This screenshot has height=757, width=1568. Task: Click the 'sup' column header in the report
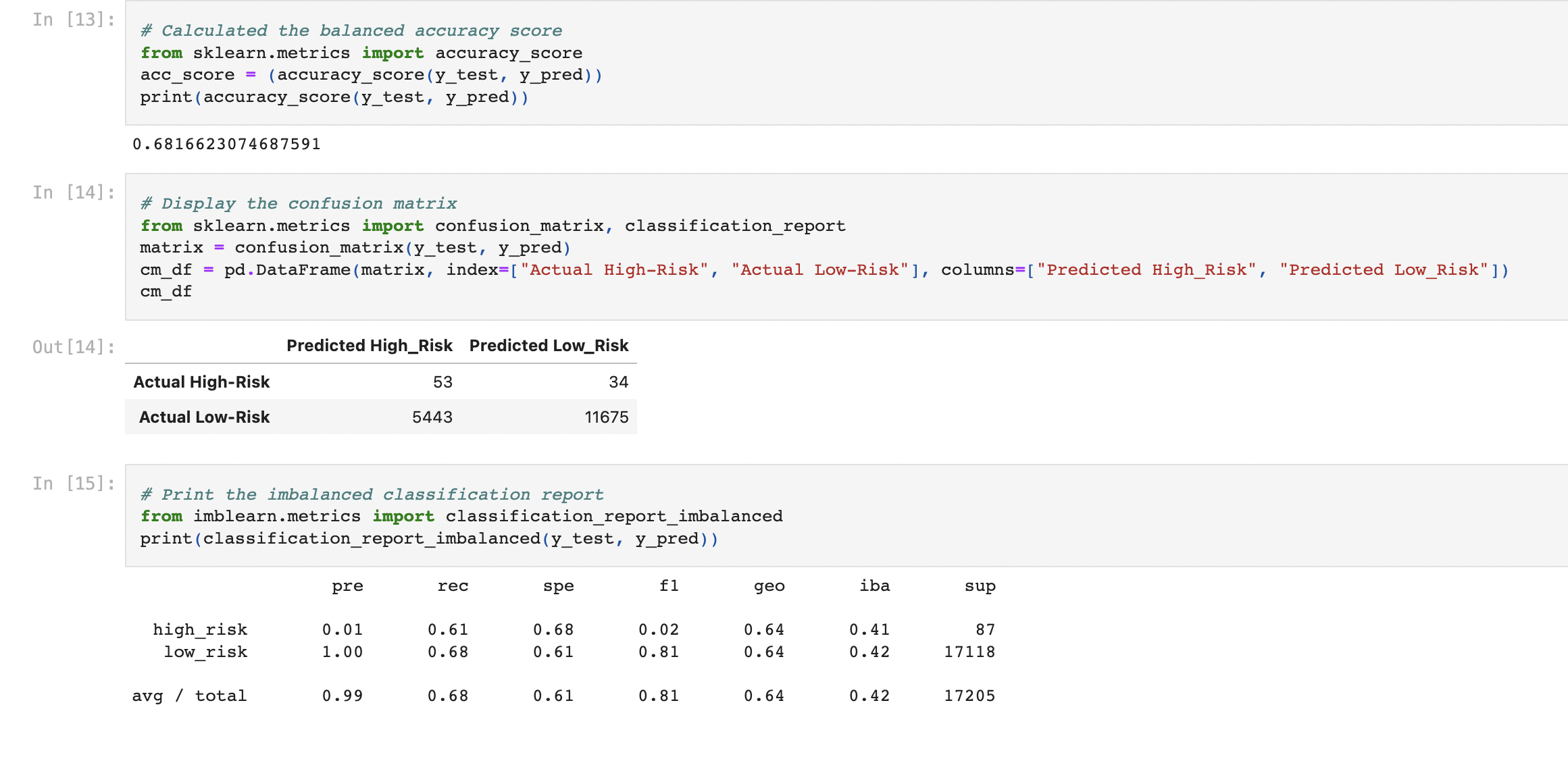(980, 586)
